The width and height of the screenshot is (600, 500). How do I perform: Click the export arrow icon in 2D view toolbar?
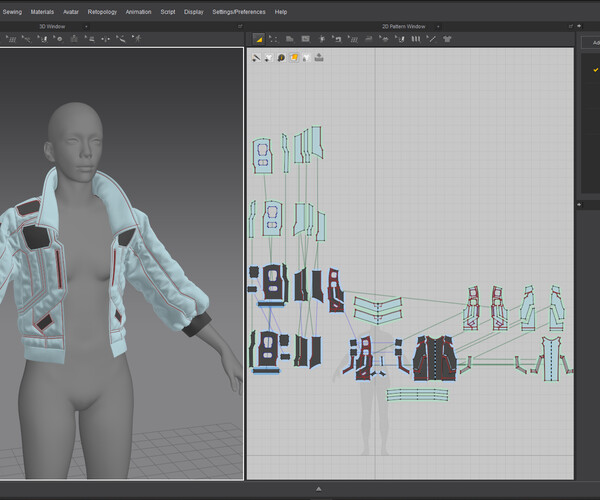tap(318, 58)
